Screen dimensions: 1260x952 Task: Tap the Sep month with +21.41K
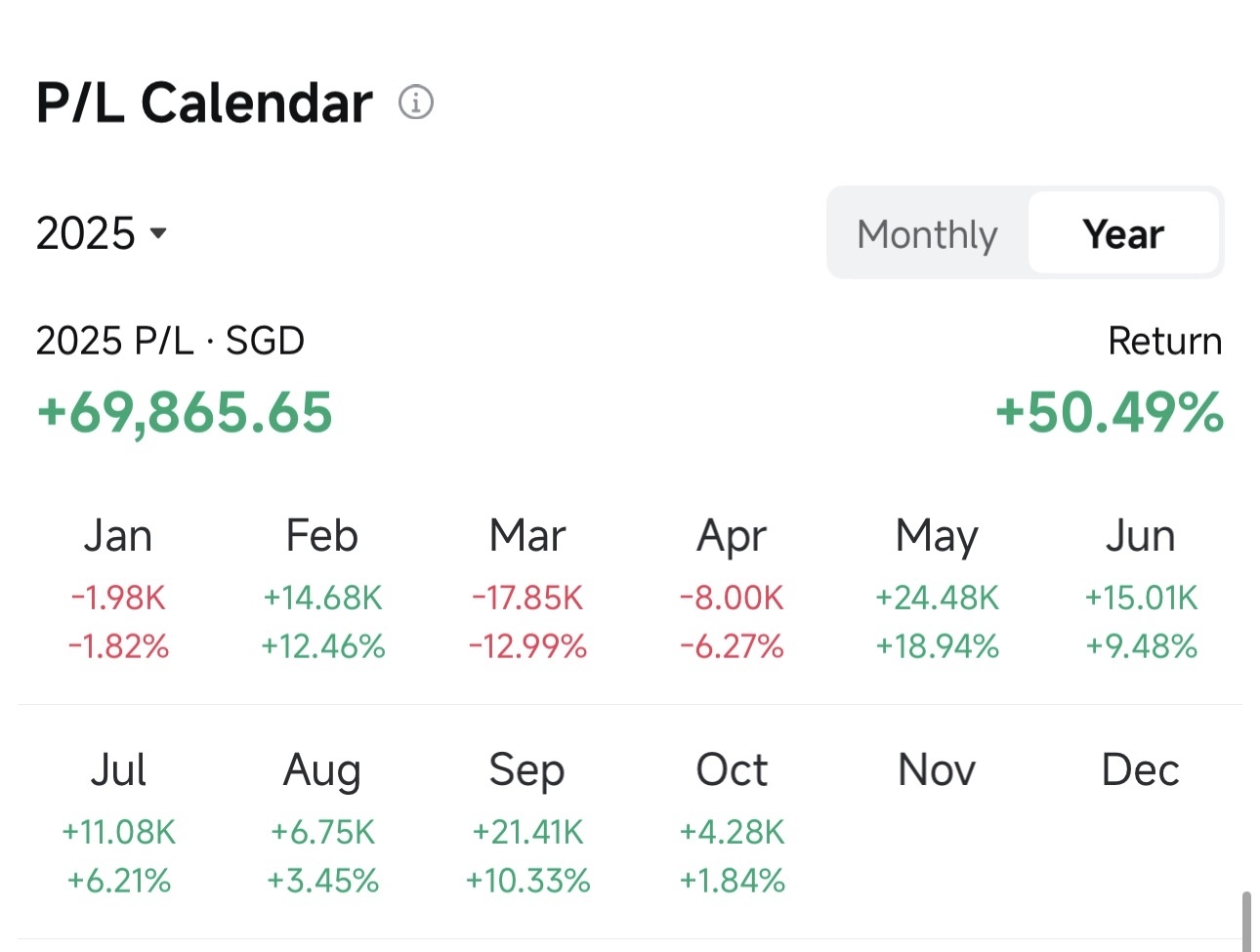tap(527, 823)
